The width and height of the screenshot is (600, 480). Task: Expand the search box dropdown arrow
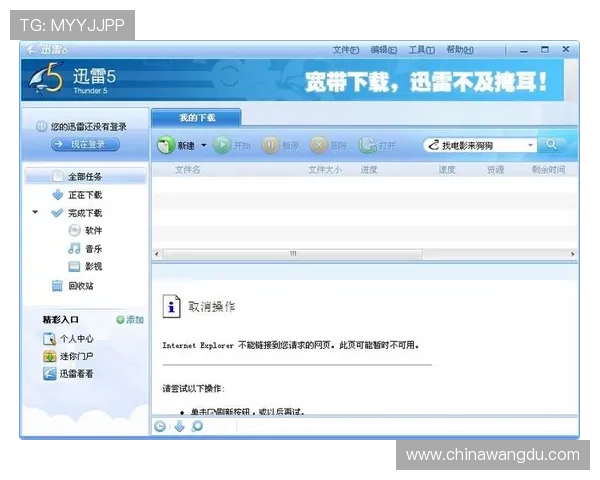tap(530, 145)
